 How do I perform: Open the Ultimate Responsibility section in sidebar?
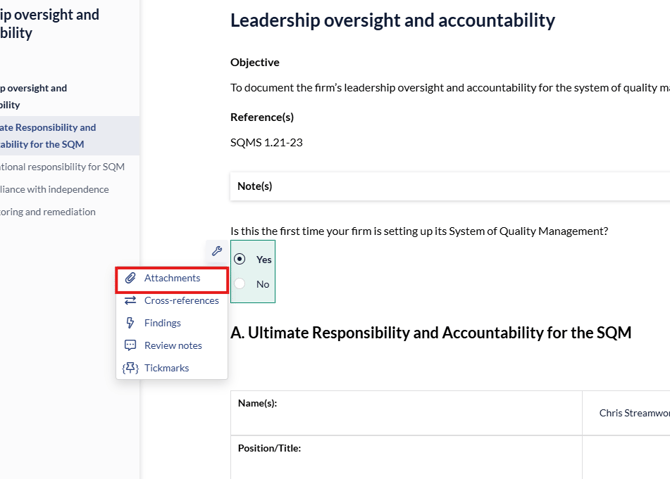(x=50, y=135)
